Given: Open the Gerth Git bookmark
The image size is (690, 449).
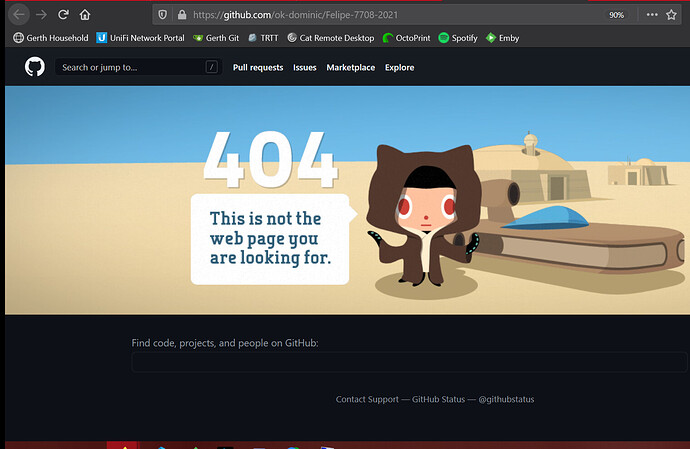Looking at the screenshot, I should pyautogui.click(x=216, y=38).
